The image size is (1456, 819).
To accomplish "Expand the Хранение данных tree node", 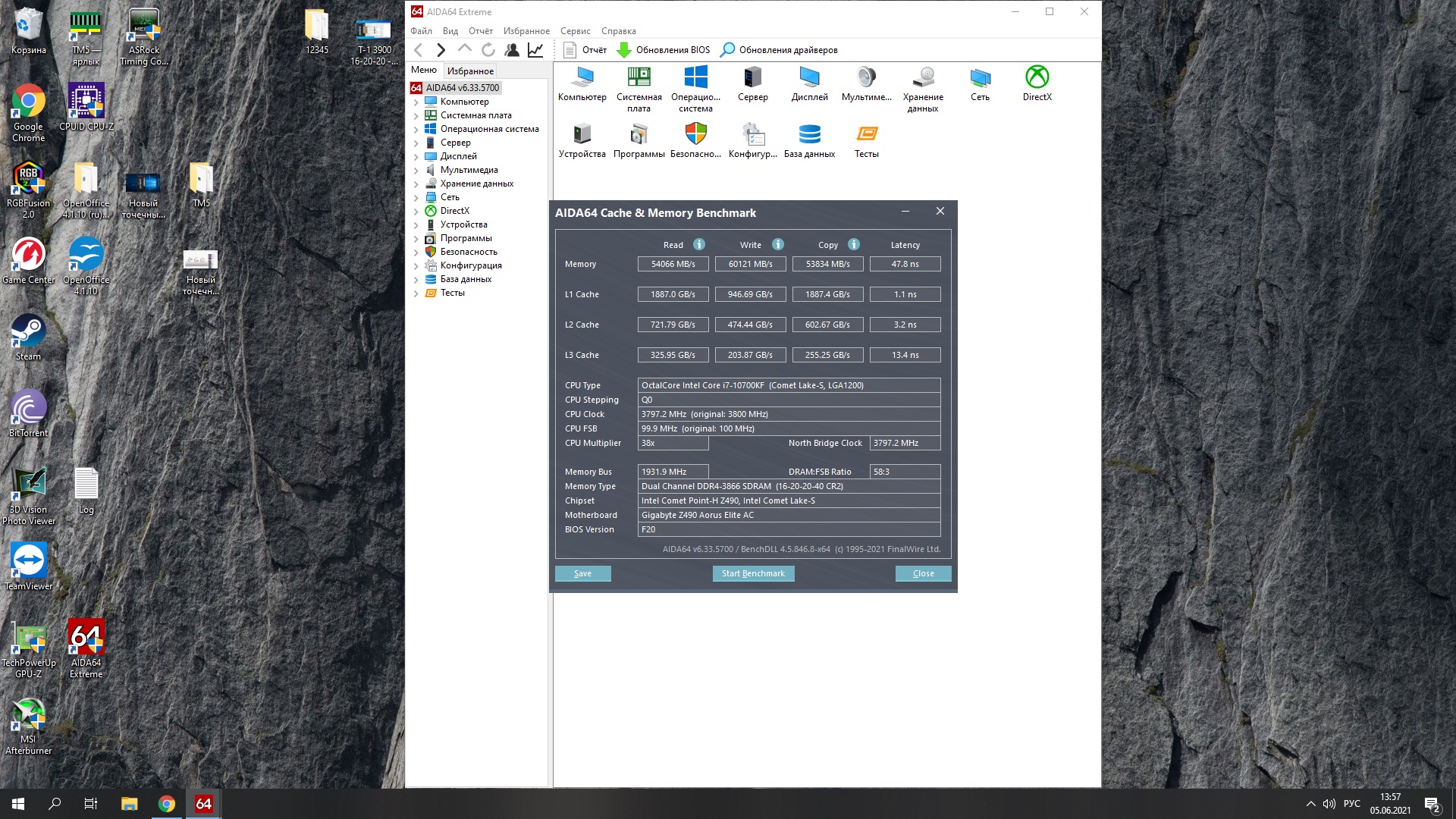I will pyautogui.click(x=416, y=184).
